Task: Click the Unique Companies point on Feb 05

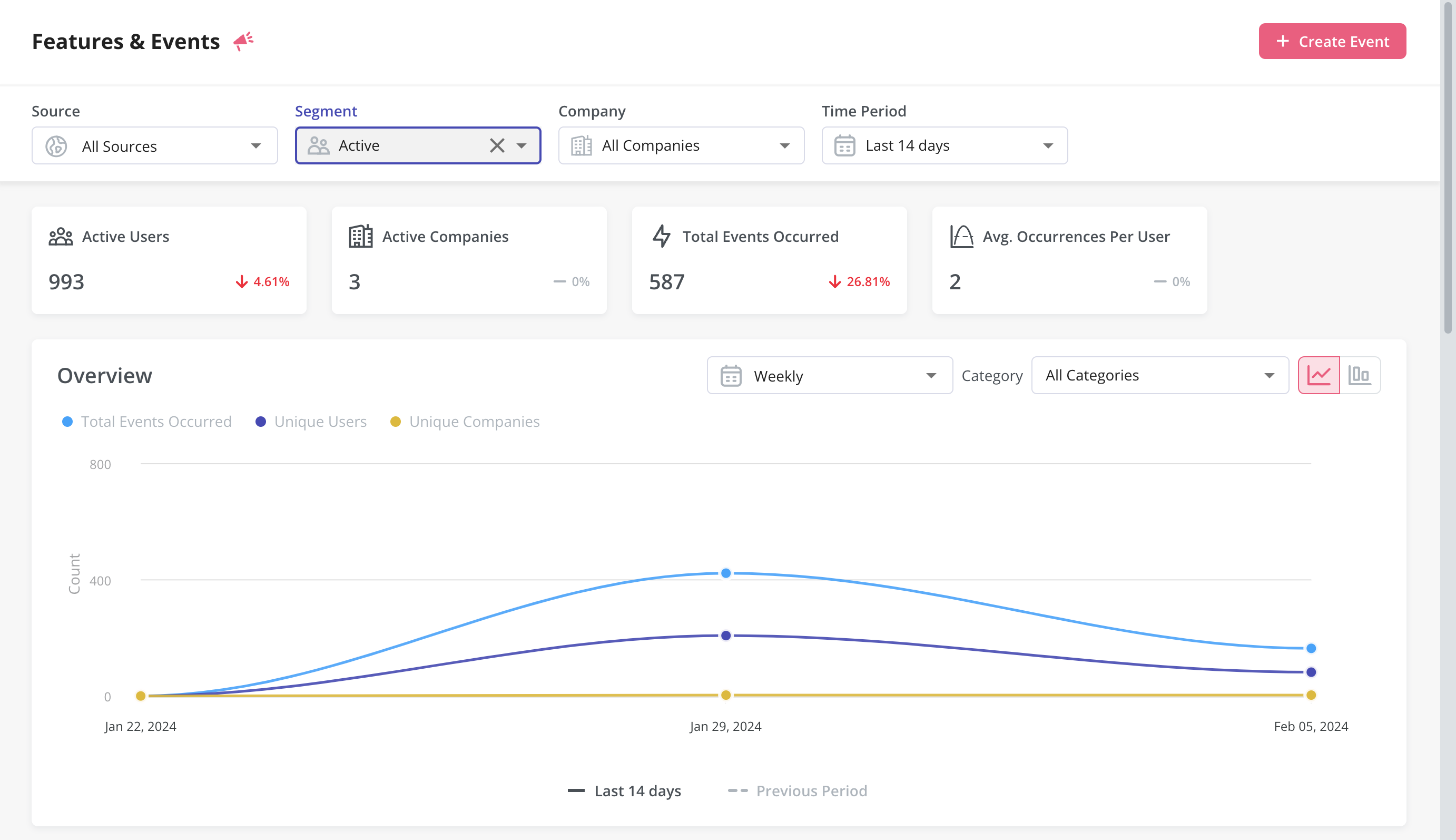Action: [1311, 695]
